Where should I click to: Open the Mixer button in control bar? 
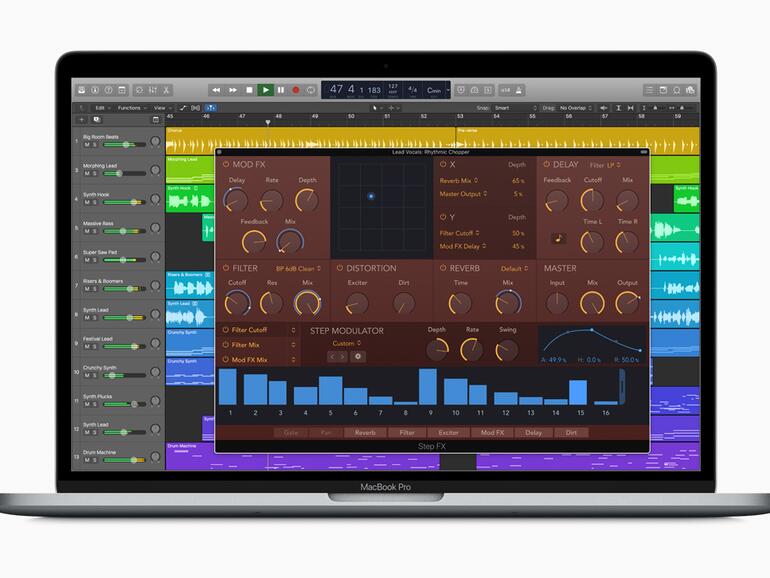pos(153,90)
